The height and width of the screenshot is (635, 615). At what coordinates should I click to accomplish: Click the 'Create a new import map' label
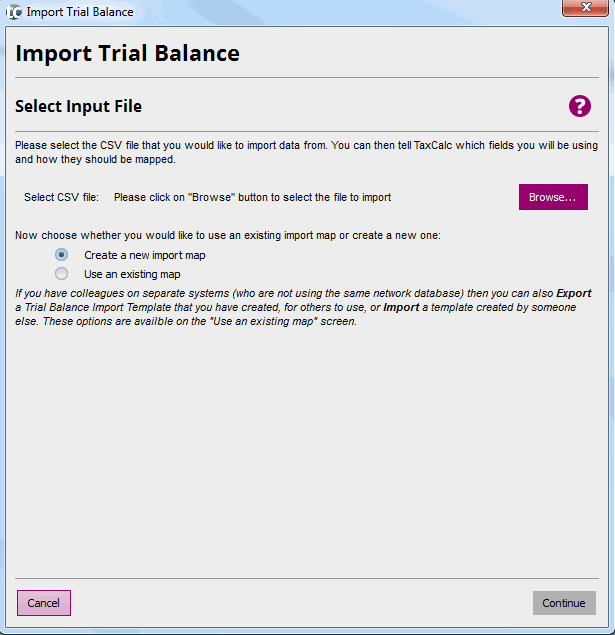[145, 255]
